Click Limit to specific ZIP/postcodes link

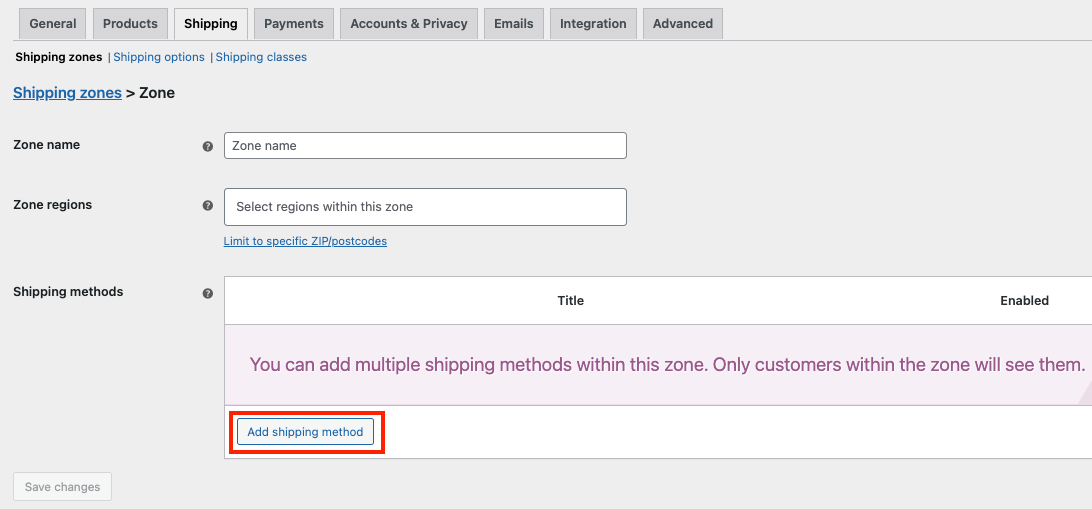305,241
